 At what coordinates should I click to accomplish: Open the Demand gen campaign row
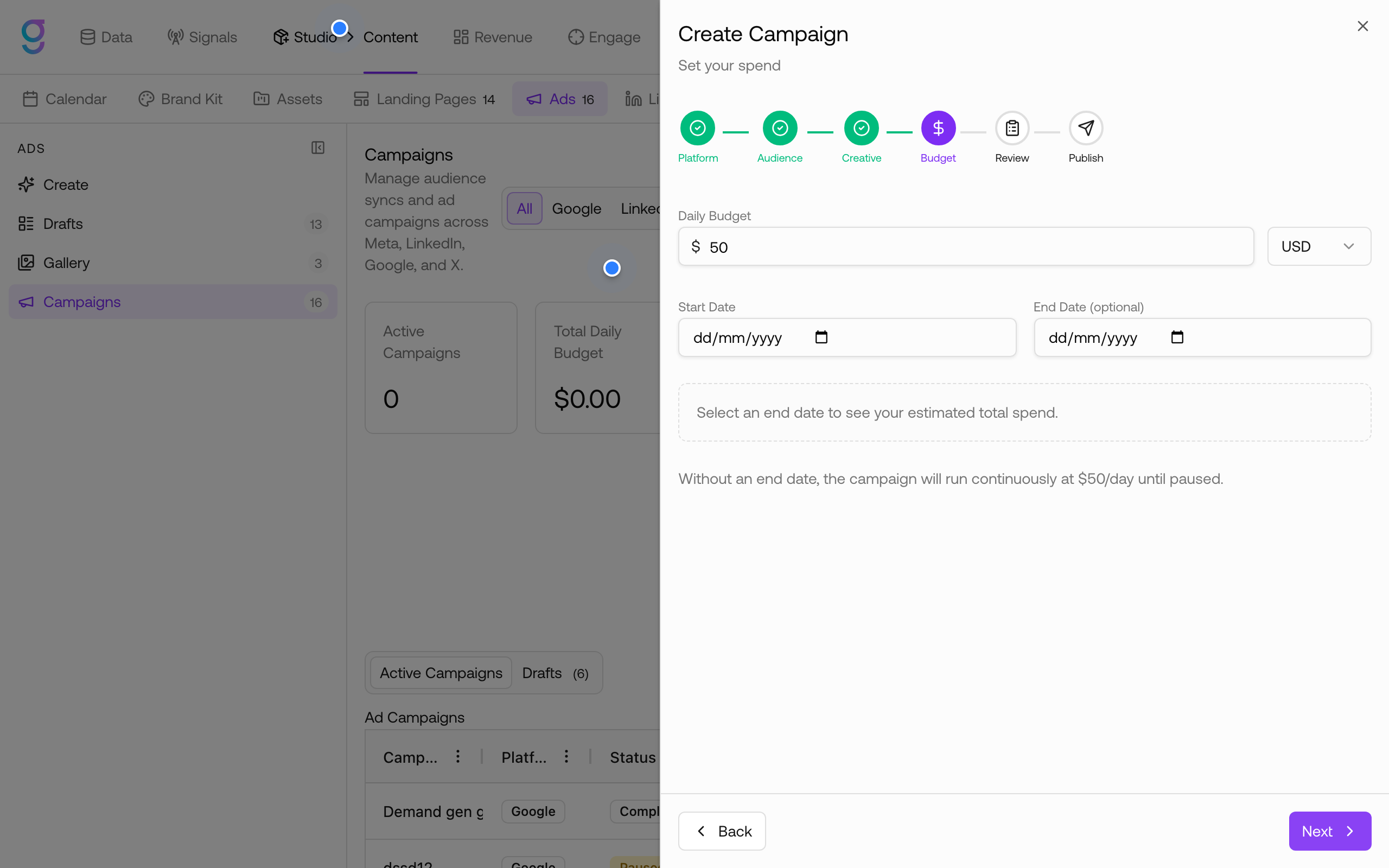point(433,811)
